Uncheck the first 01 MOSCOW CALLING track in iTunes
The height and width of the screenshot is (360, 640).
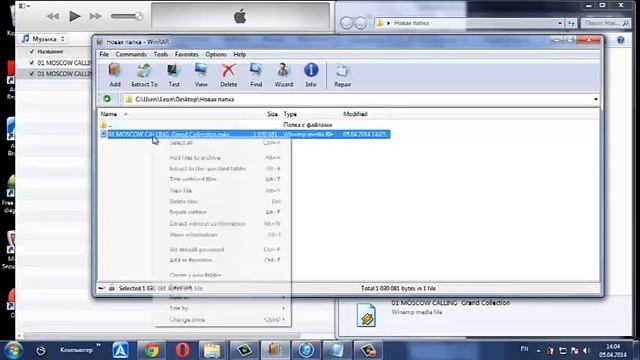tap(32, 62)
